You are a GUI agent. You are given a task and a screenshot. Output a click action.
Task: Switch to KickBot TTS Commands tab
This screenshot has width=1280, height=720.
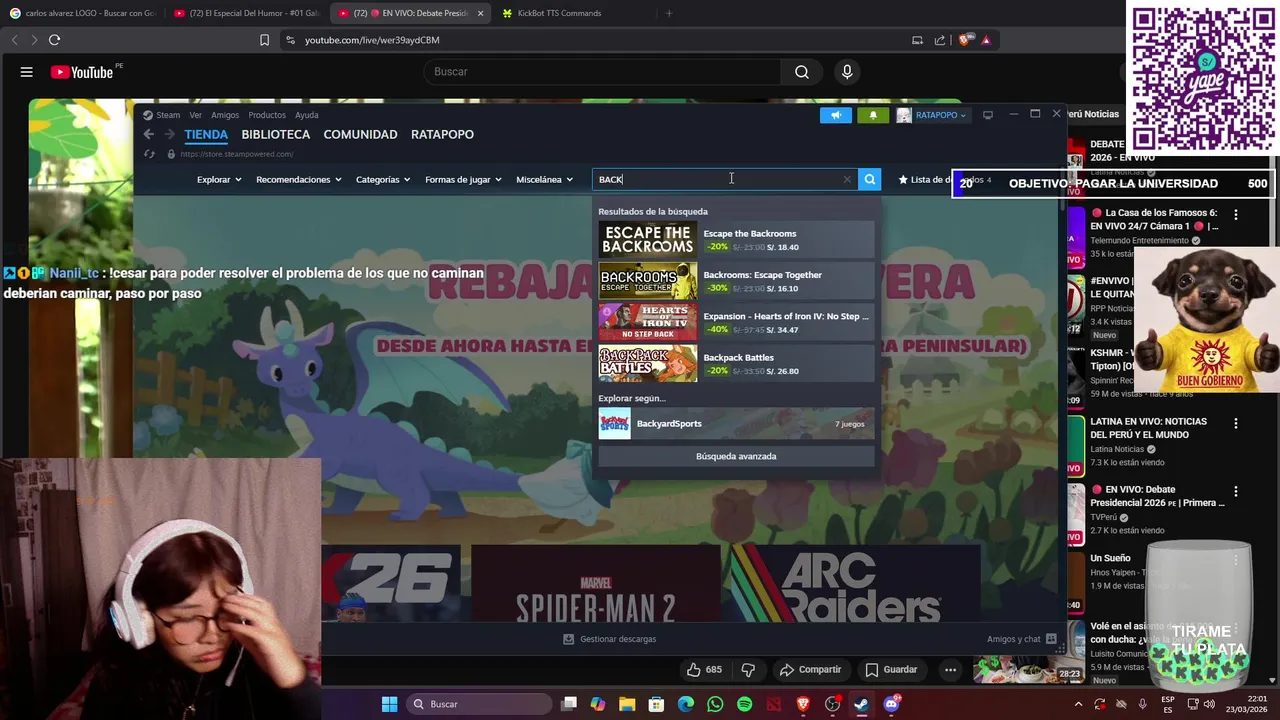tap(559, 13)
